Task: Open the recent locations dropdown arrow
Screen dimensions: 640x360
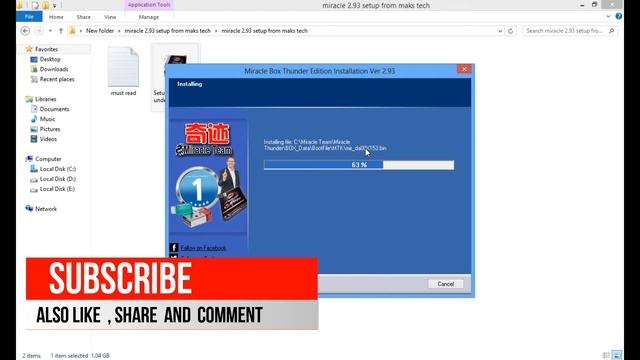Action: click(50, 31)
